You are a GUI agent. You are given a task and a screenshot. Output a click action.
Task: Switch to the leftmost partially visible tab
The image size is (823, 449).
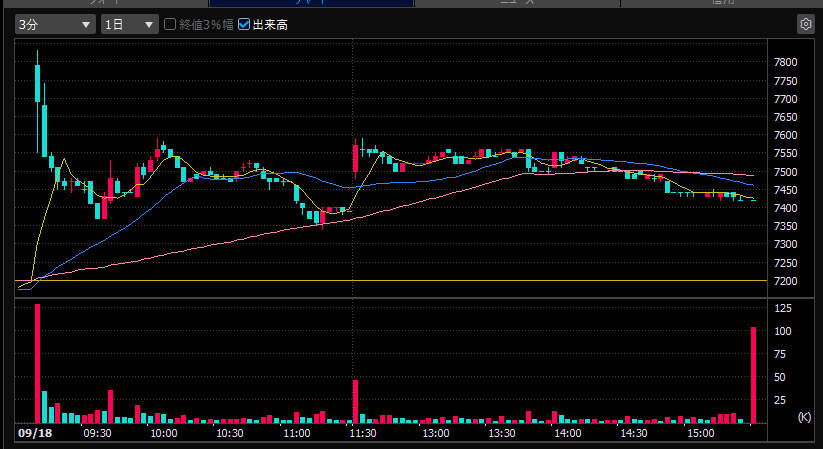[105, 3]
